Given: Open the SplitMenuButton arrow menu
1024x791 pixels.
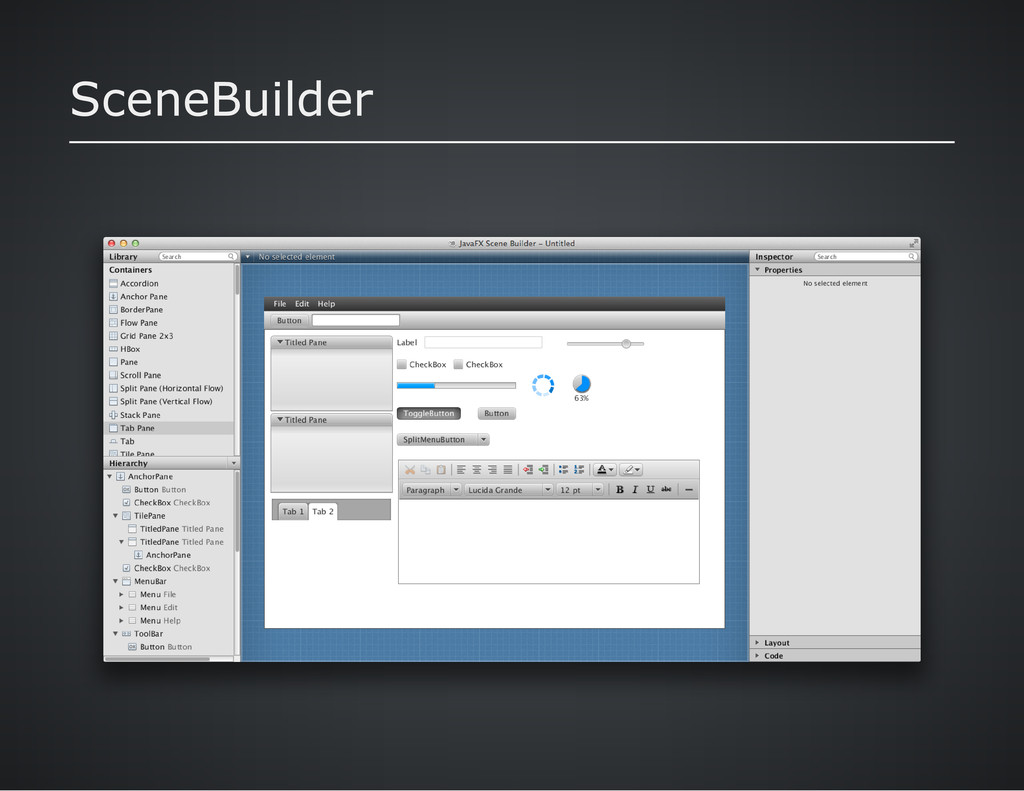Looking at the screenshot, I should click(484, 440).
